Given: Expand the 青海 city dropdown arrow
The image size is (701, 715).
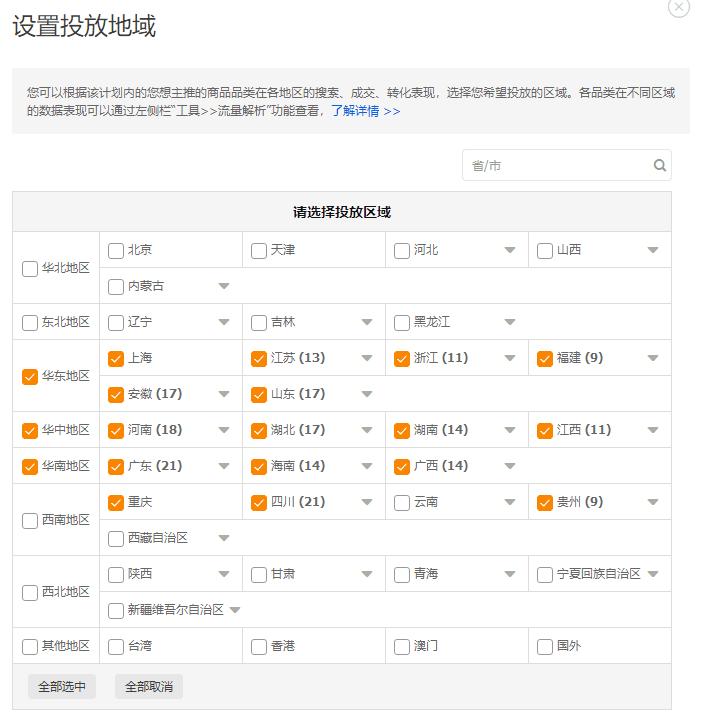Looking at the screenshot, I should click(510, 574).
